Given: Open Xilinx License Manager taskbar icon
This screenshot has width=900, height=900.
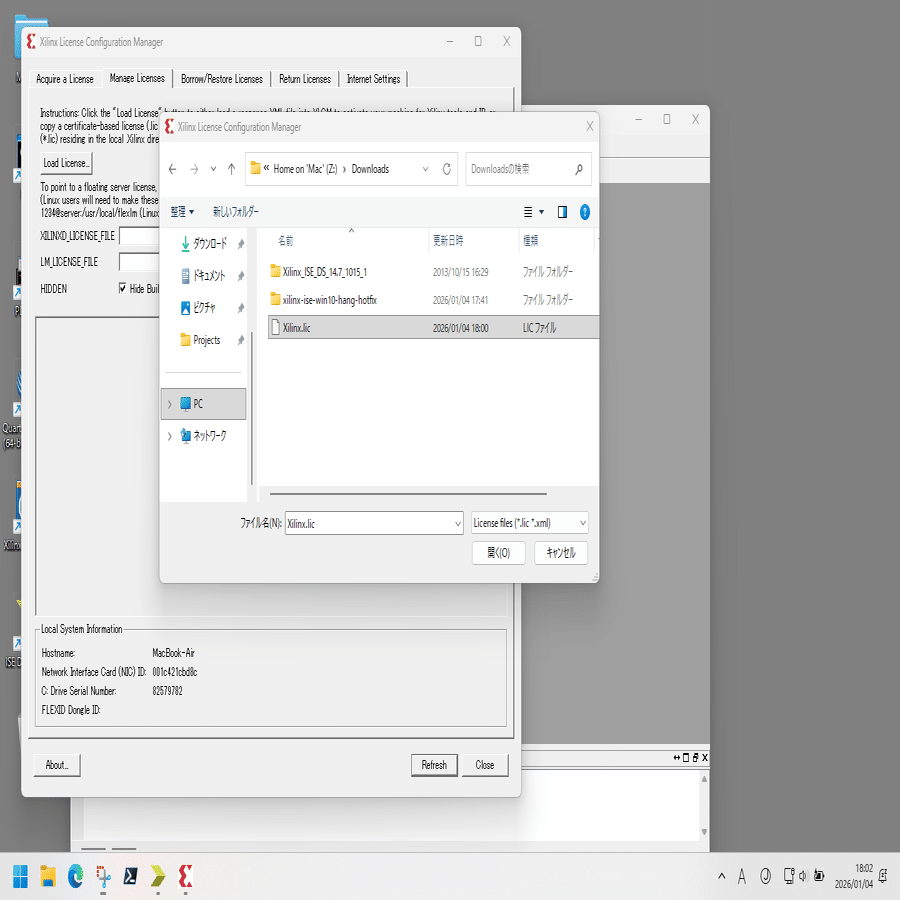Looking at the screenshot, I should click(x=185, y=876).
